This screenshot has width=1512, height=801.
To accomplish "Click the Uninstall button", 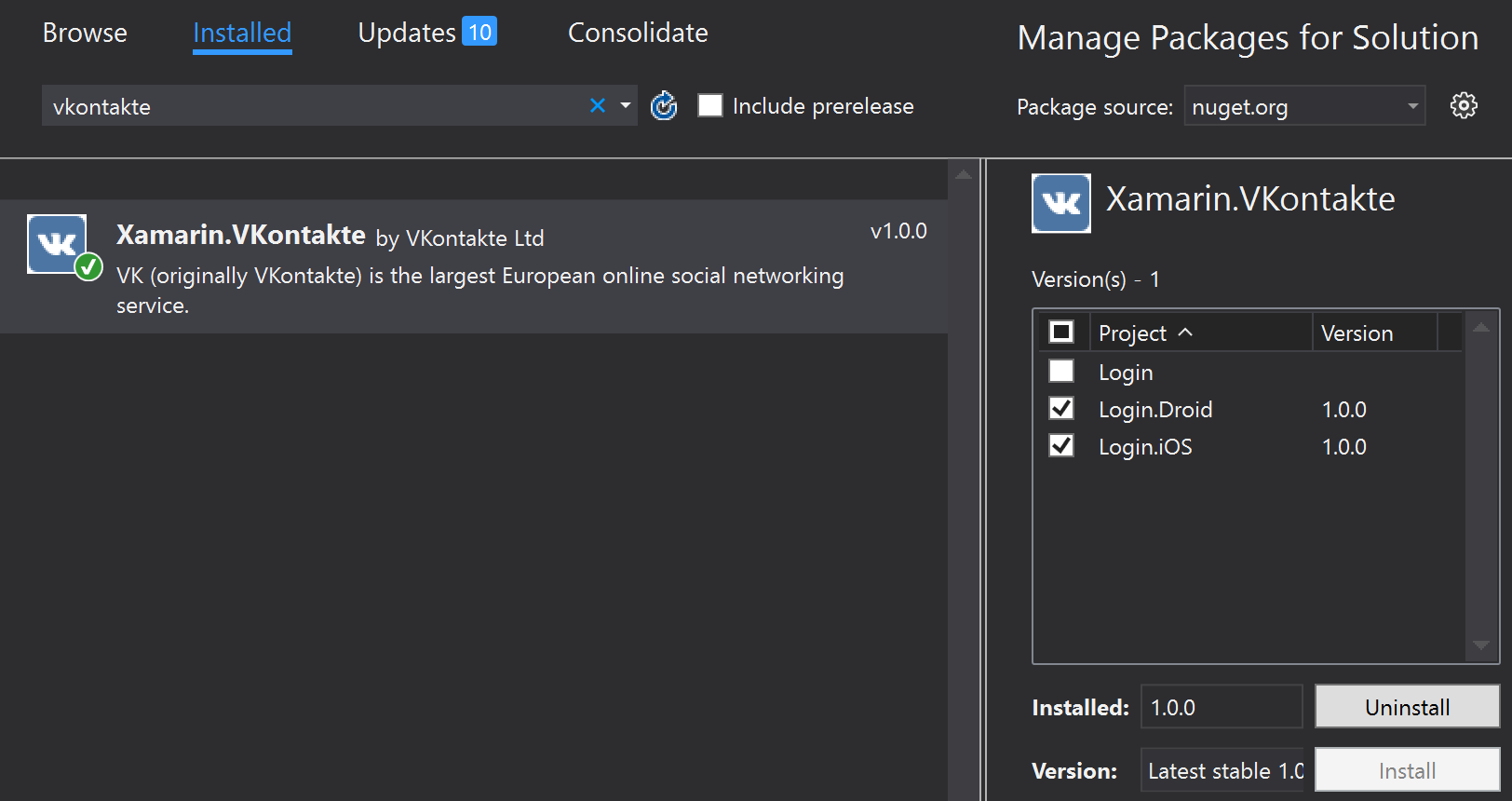I will click(1407, 707).
